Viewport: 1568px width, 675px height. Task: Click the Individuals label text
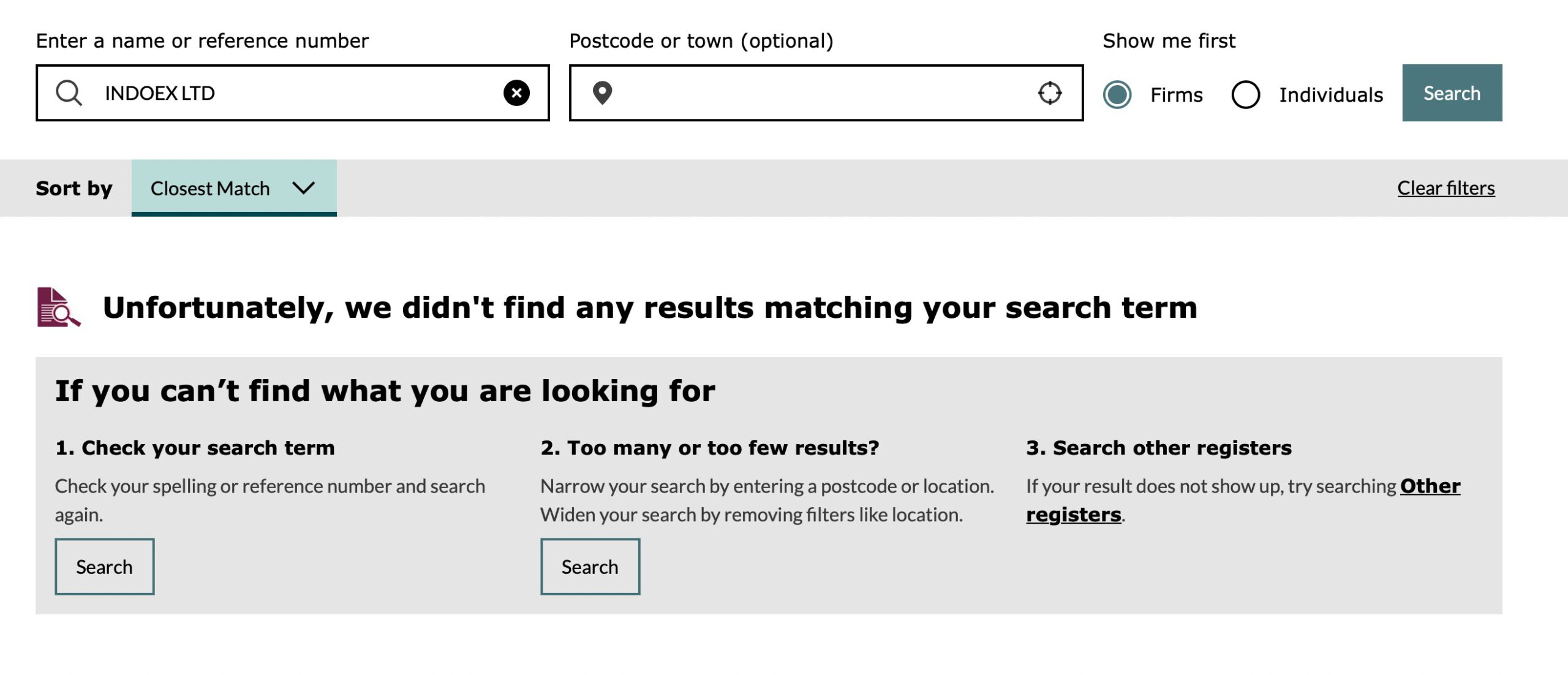(x=1331, y=95)
